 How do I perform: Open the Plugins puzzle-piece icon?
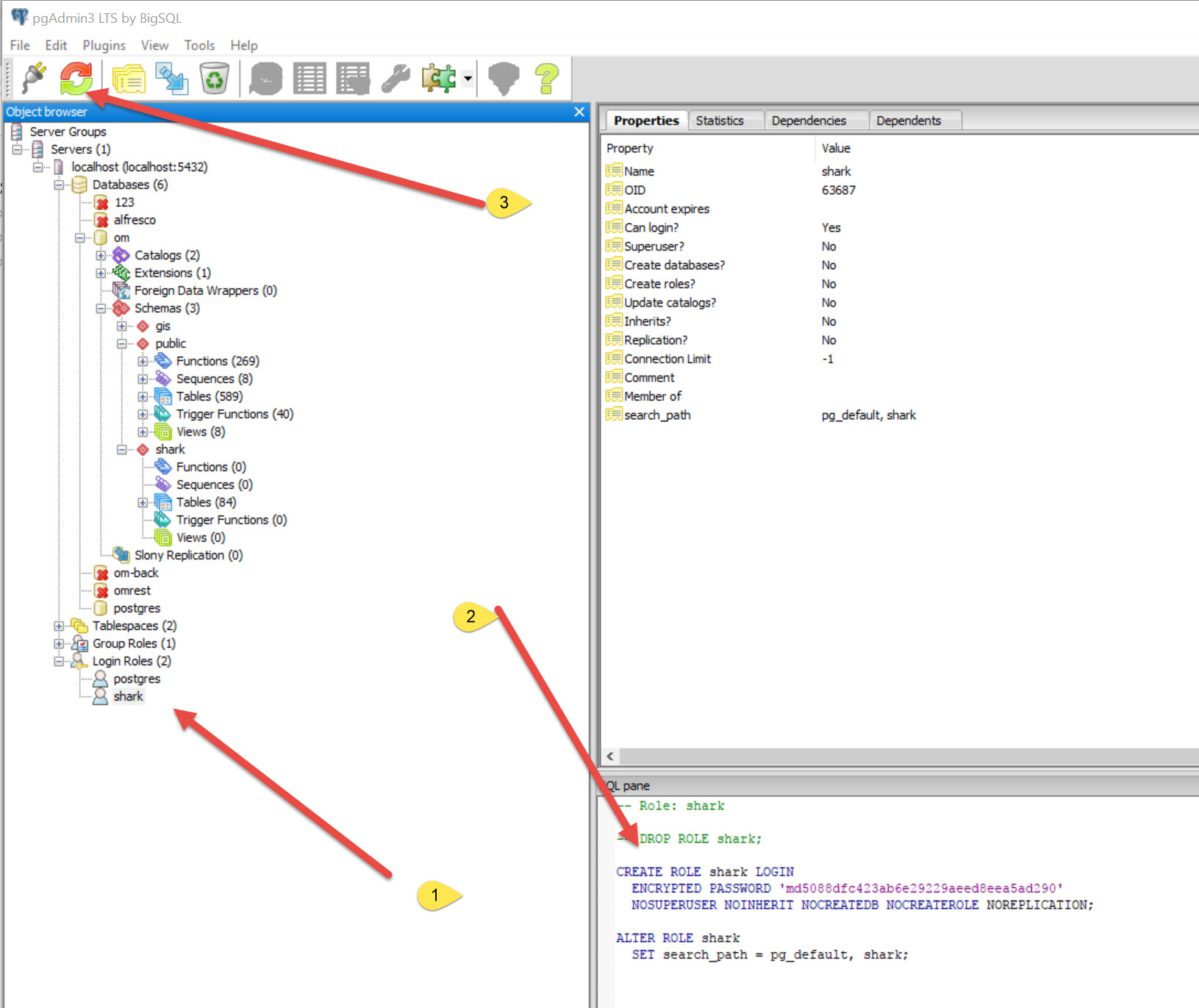(438, 78)
